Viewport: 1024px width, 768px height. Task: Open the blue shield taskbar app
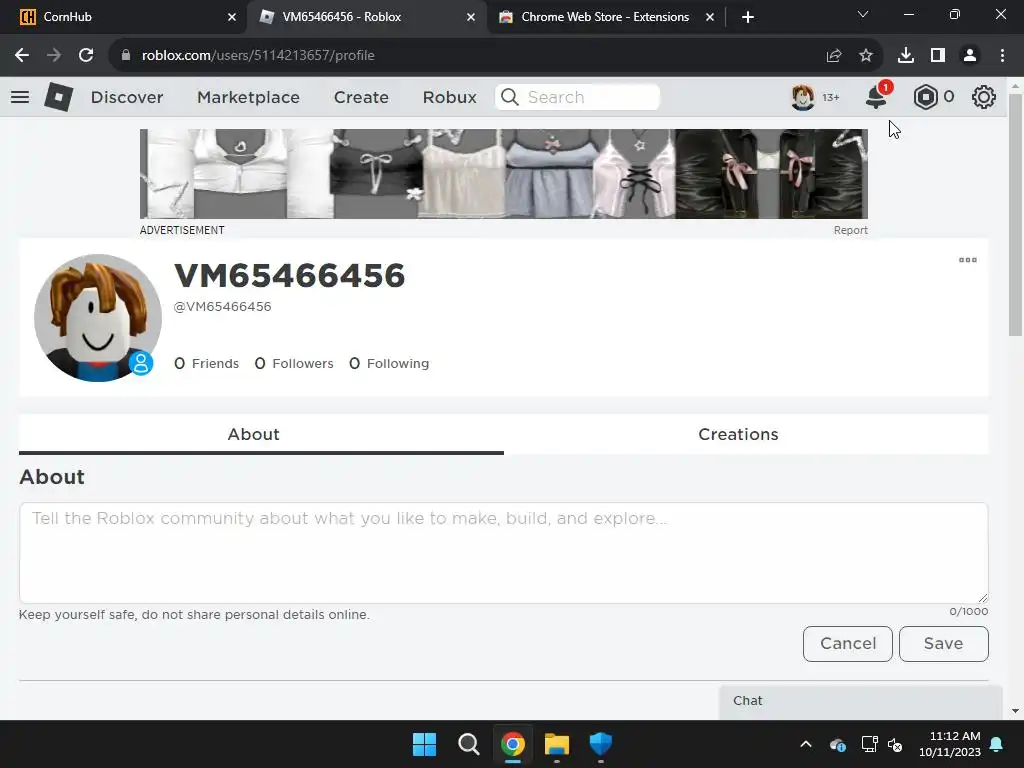pos(601,744)
